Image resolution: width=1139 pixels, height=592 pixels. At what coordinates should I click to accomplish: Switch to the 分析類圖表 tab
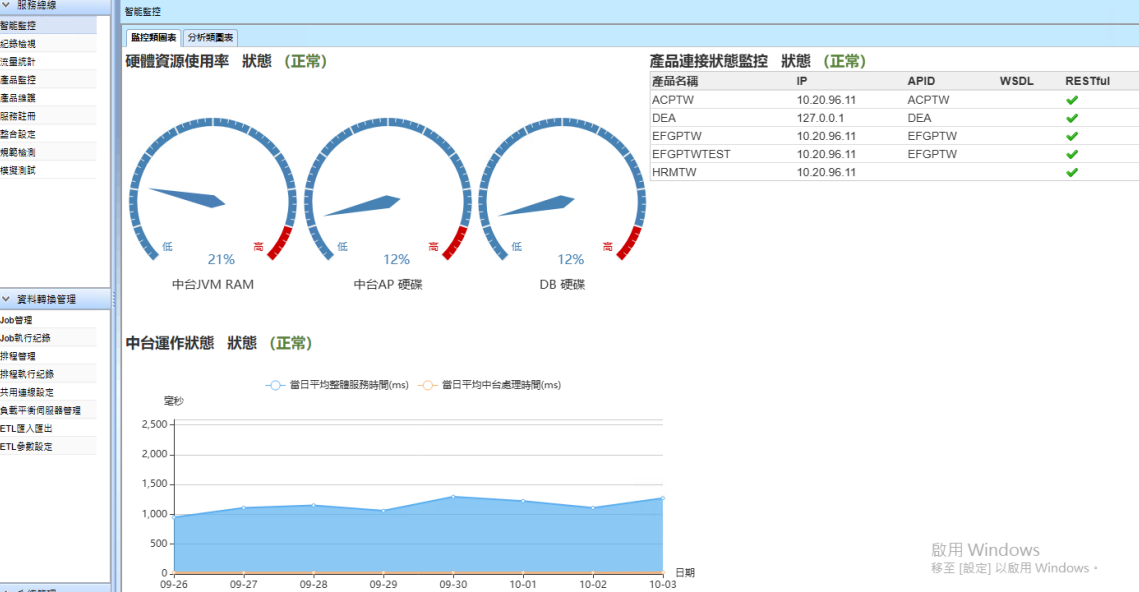pyautogui.click(x=210, y=38)
